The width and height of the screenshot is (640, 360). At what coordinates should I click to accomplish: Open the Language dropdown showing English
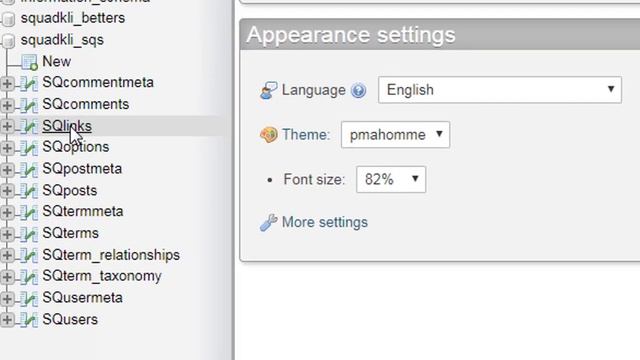click(x=500, y=90)
